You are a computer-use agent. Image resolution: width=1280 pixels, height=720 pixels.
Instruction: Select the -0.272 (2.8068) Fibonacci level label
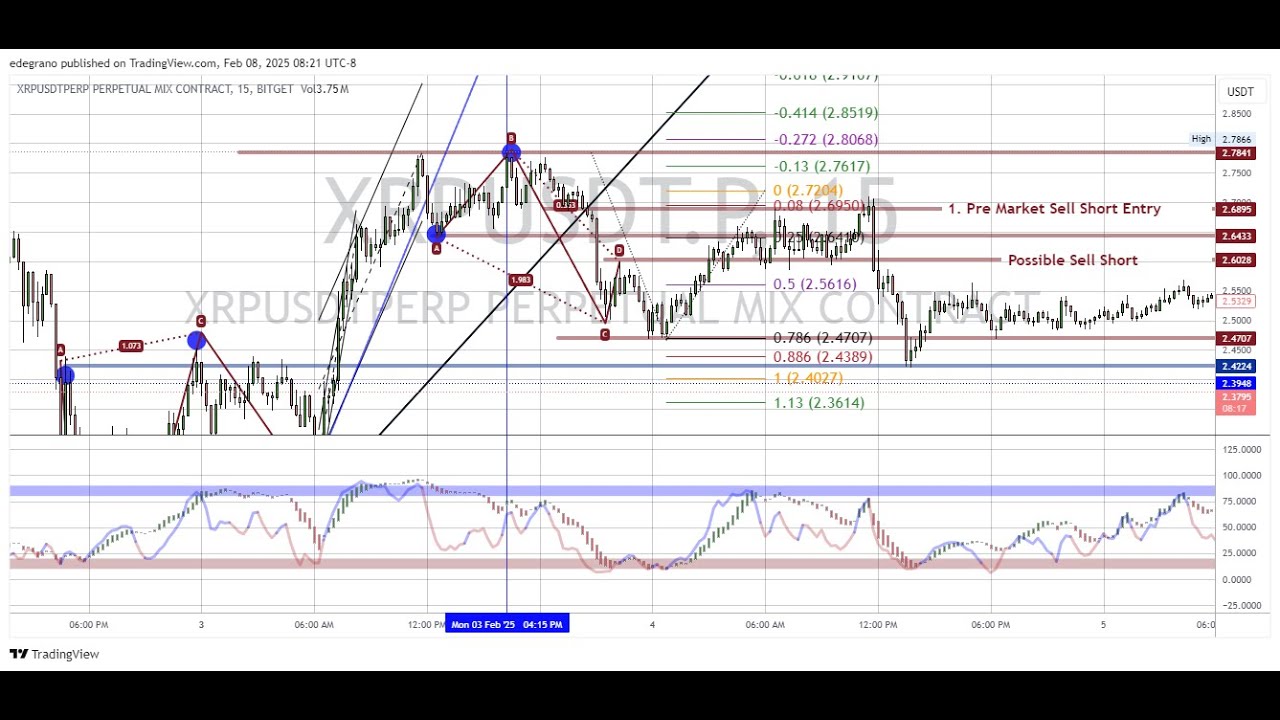826,140
